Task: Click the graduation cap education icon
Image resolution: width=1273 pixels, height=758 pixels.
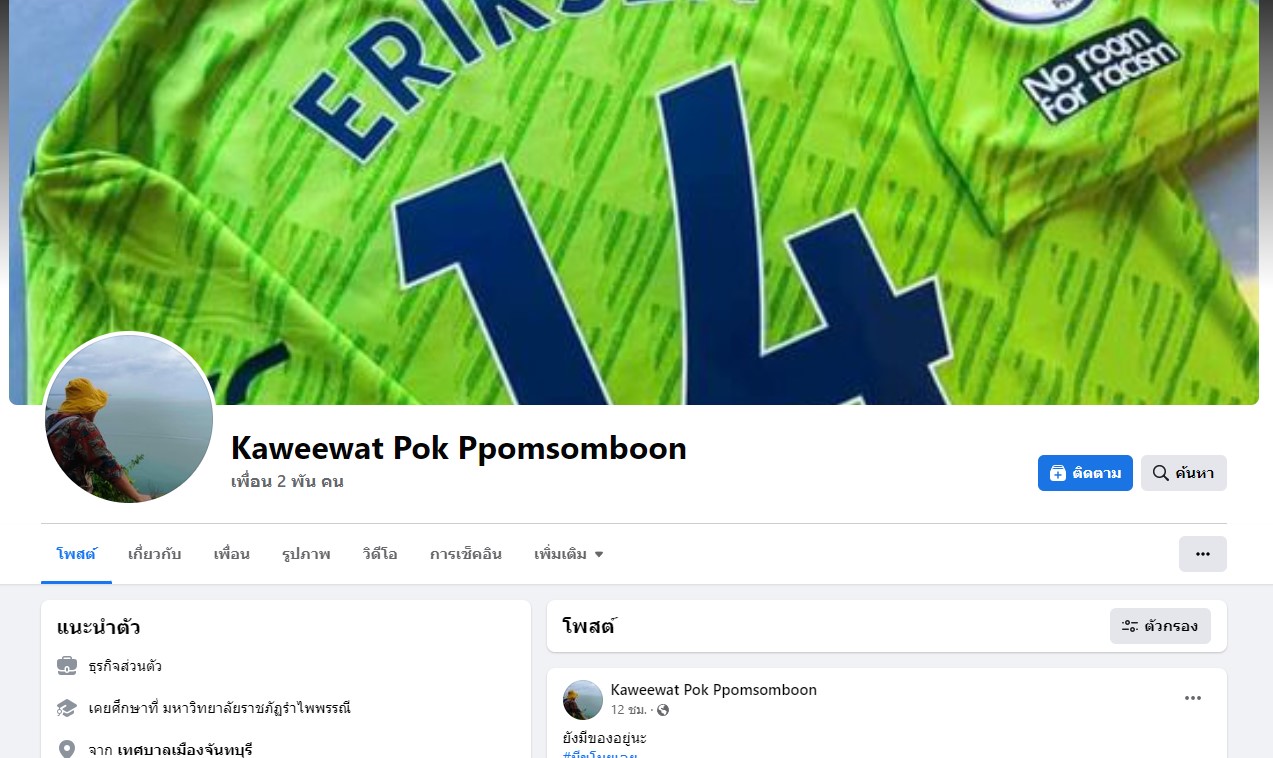Action: pyautogui.click(x=67, y=708)
